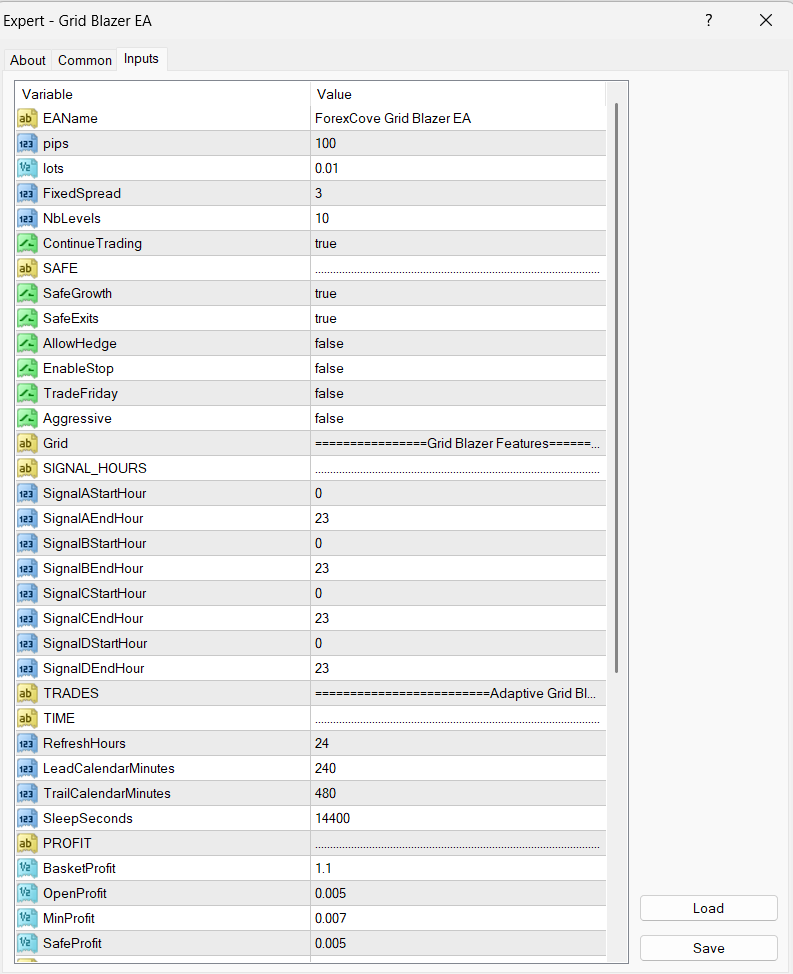Click the double-type icon next to SafeProfit
This screenshot has width=793, height=974.
[x=27, y=944]
